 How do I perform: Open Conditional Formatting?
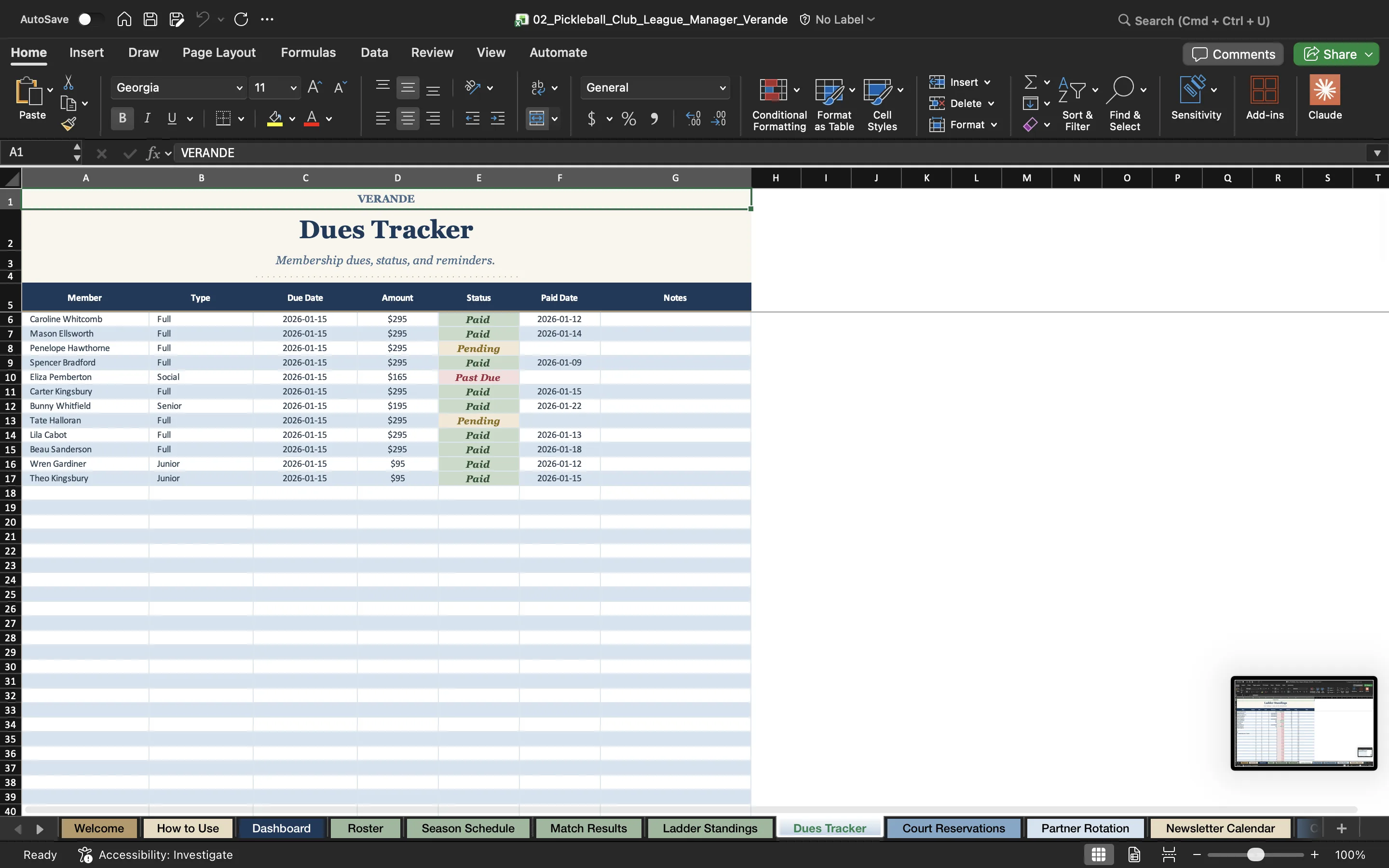pos(779,105)
